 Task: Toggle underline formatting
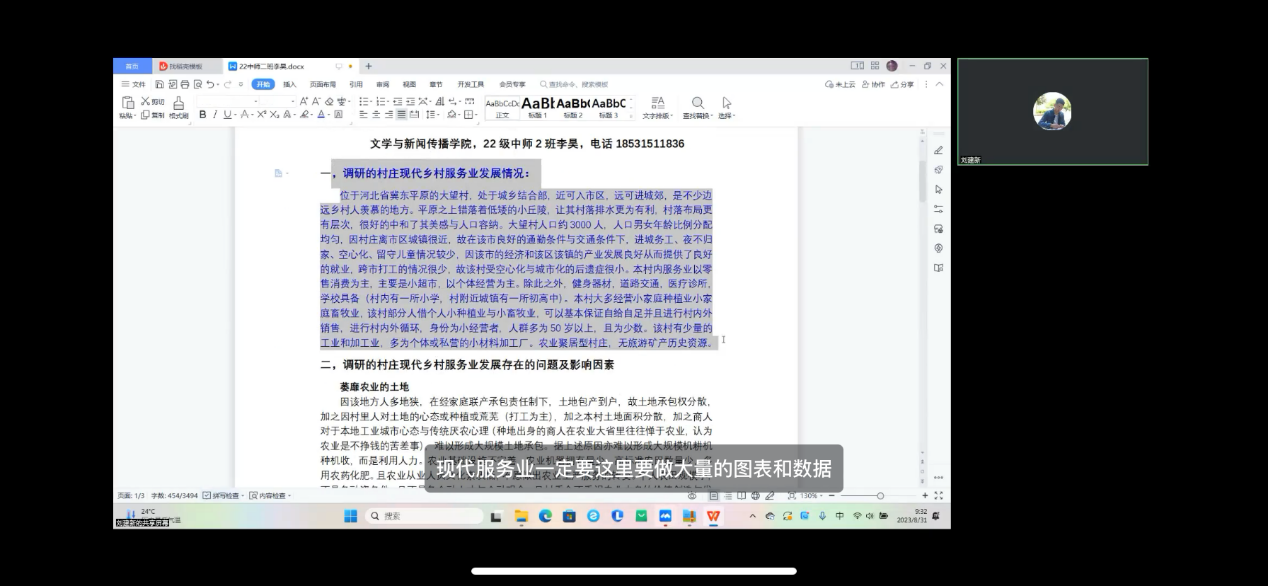[226, 115]
